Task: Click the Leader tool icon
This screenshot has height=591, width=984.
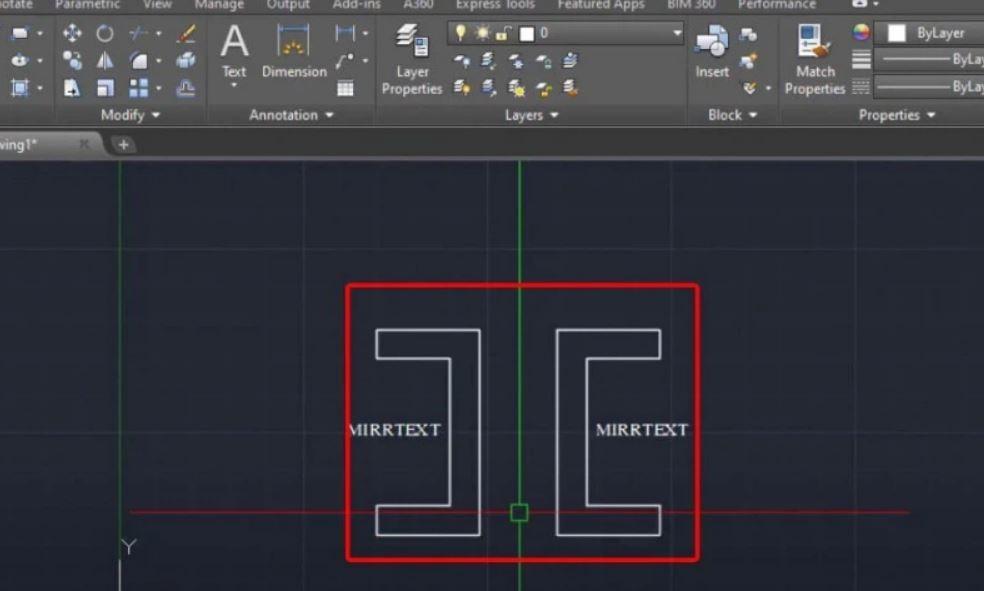Action: coord(345,60)
